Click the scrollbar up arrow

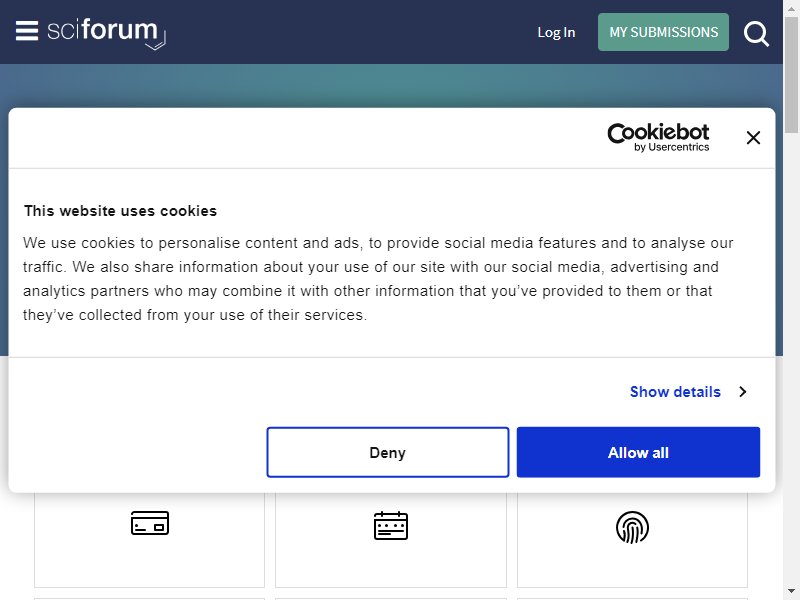pyautogui.click(x=791, y=8)
